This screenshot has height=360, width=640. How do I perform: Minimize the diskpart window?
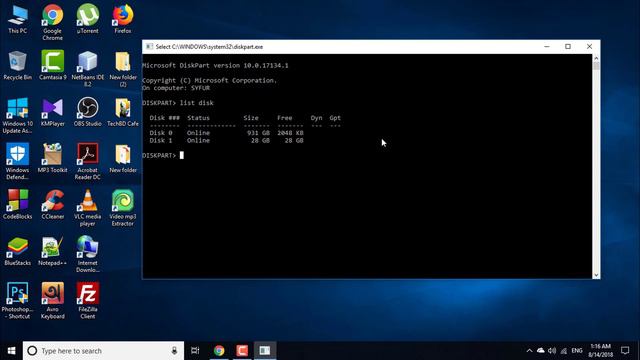[547, 47]
